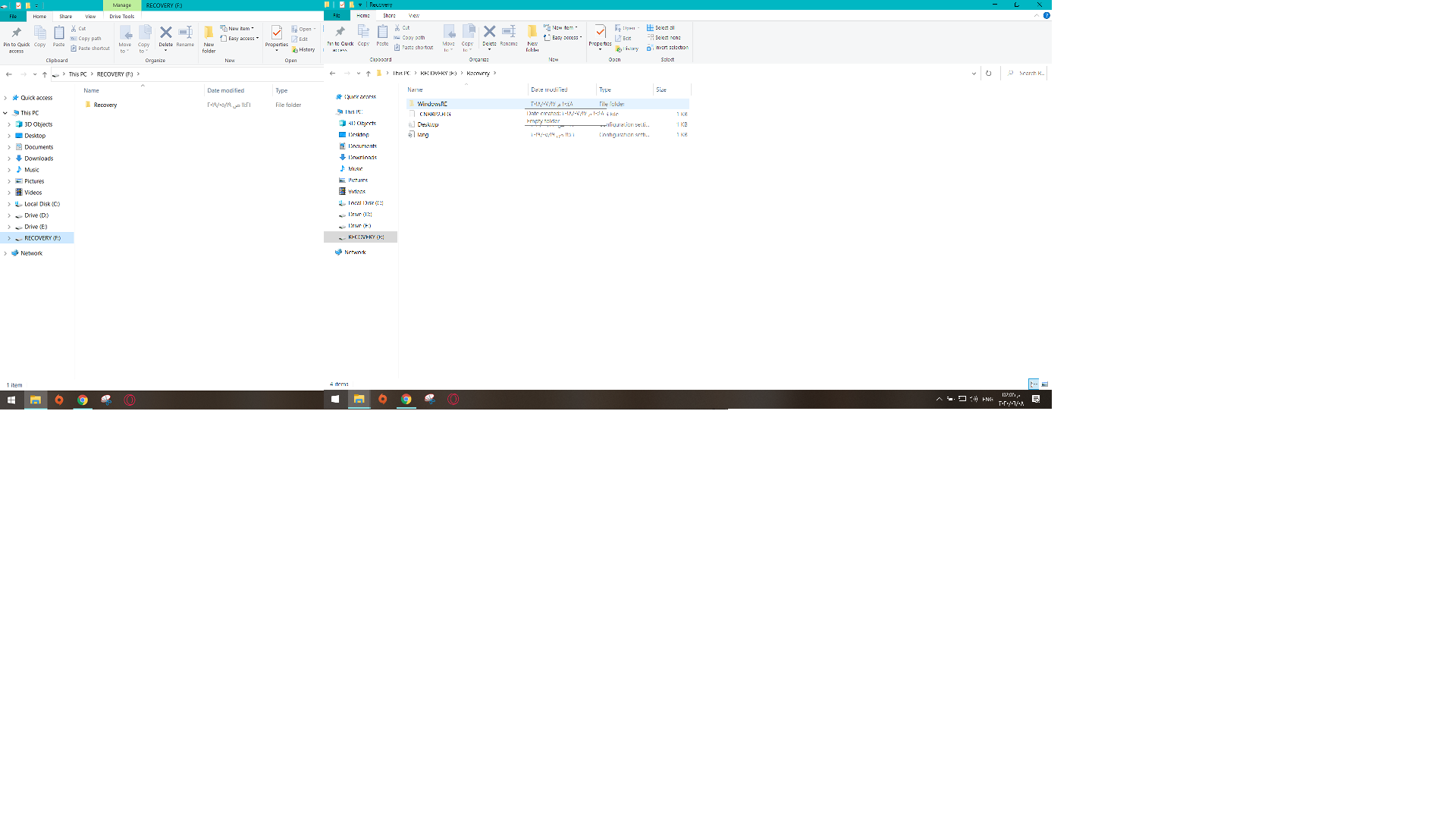Click Cut in Recovery window ribbon
Screen dimensions: 1456x819
(403, 27)
